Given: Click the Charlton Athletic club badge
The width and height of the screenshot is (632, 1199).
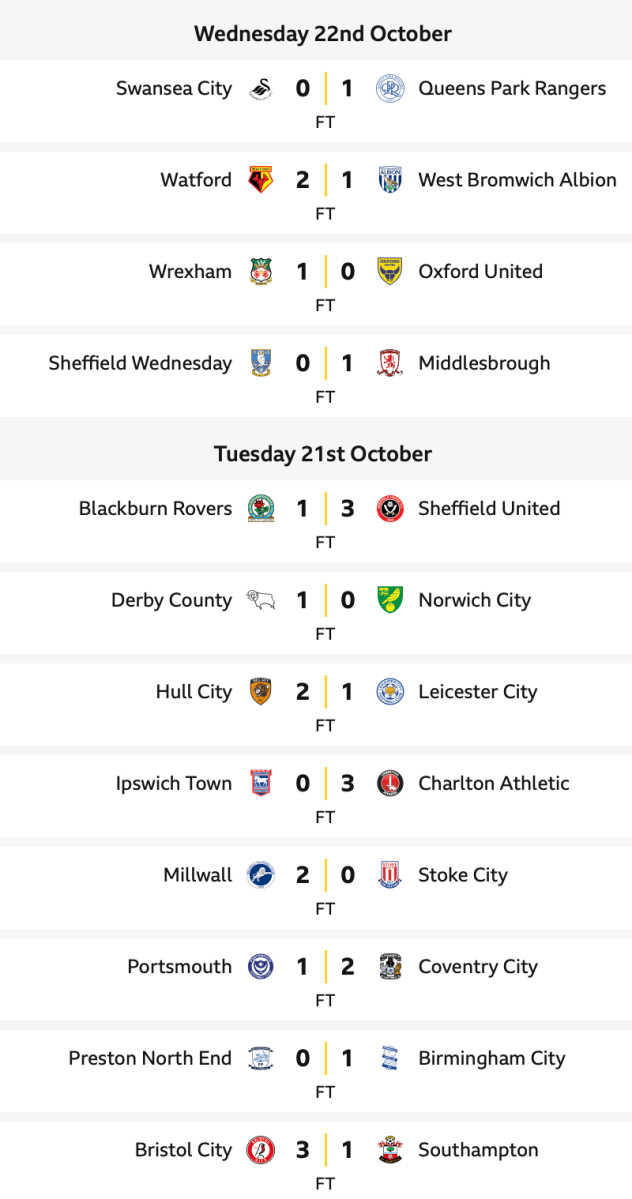Looking at the screenshot, I should pos(389,784).
